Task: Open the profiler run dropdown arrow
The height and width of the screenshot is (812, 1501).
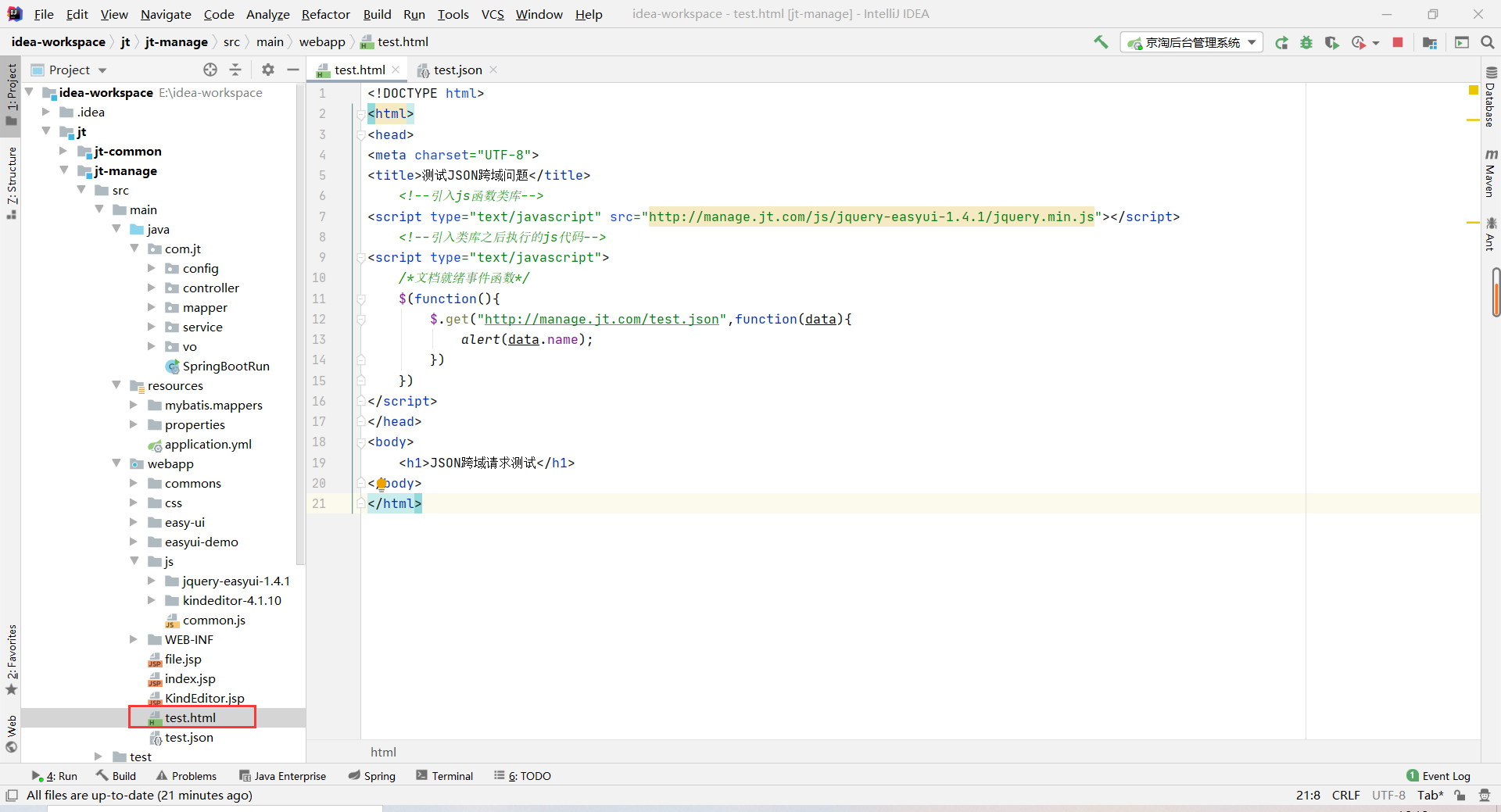Action: coord(1376,44)
